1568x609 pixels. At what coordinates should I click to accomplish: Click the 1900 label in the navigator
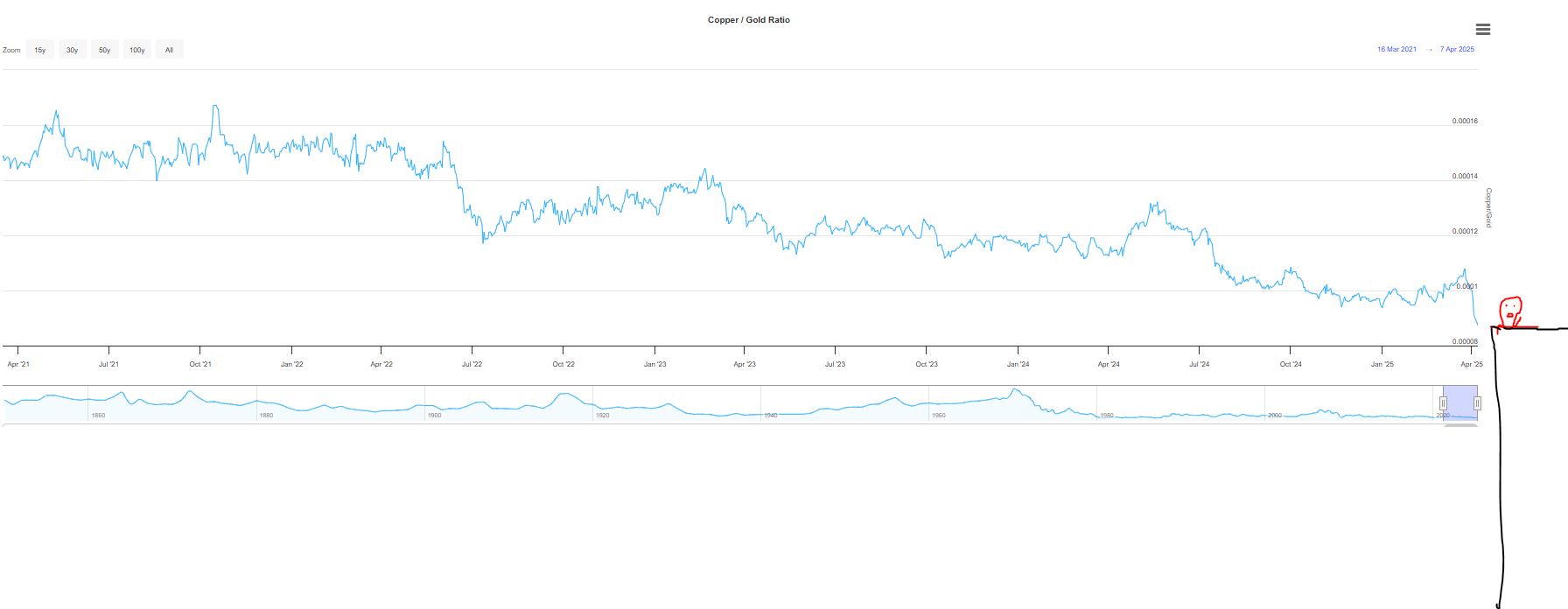click(x=434, y=415)
